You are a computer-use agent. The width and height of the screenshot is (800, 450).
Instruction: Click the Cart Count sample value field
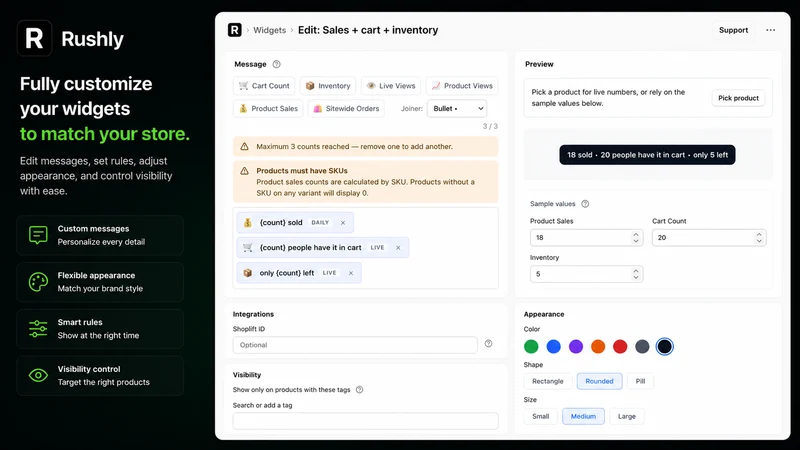point(709,238)
